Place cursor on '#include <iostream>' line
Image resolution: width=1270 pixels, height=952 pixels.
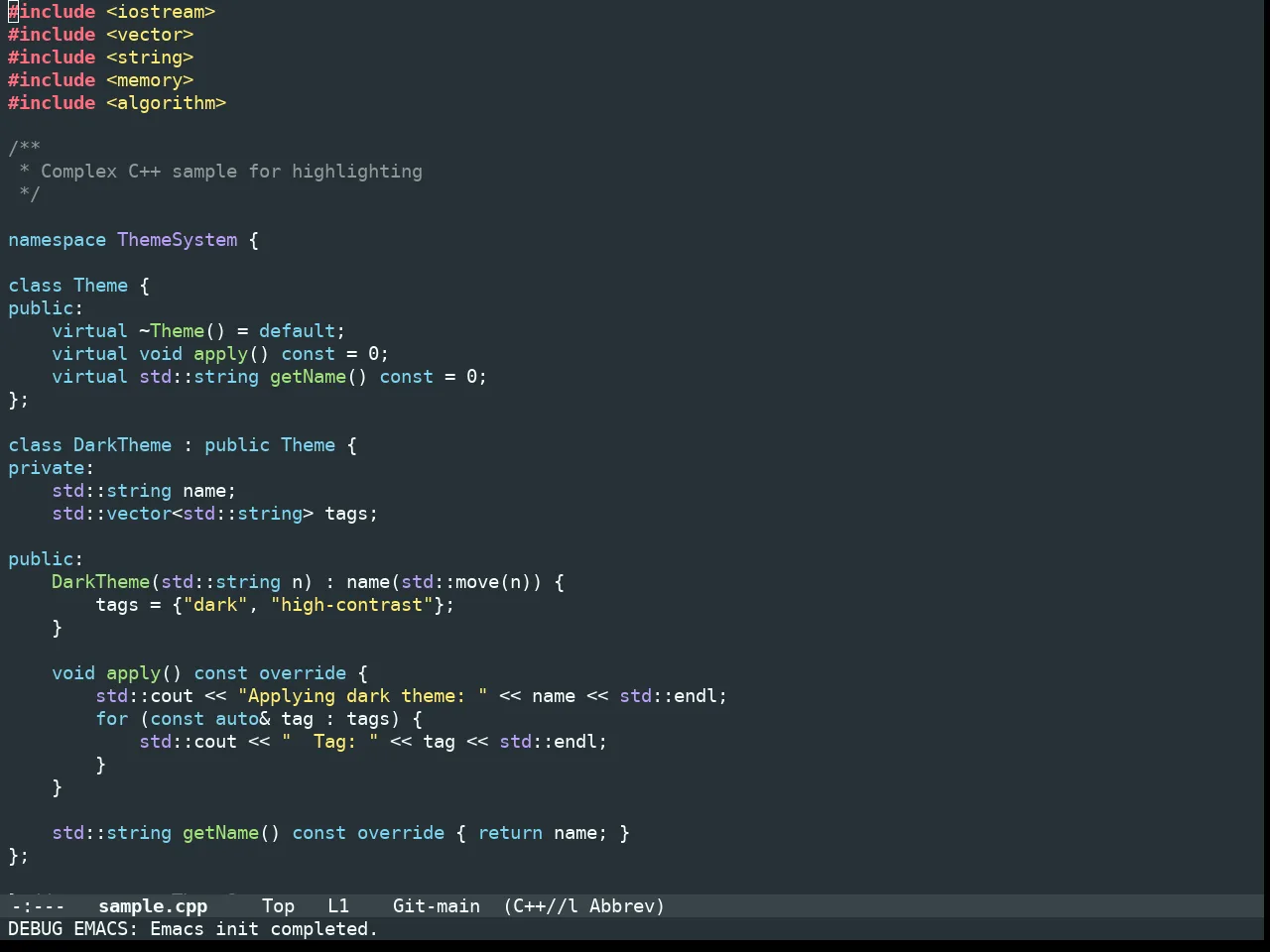tap(111, 12)
